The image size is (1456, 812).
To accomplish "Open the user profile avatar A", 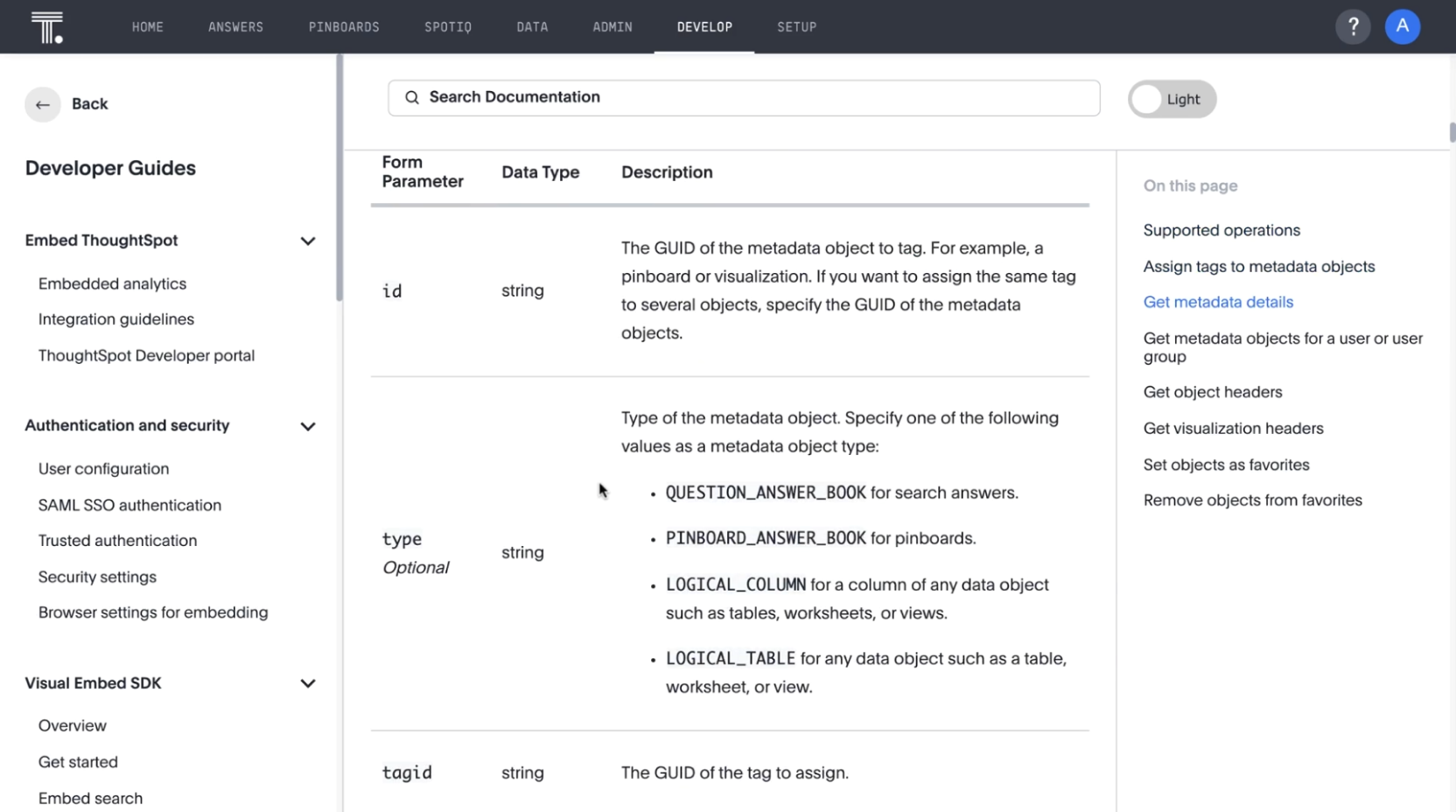I will [1402, 27].
